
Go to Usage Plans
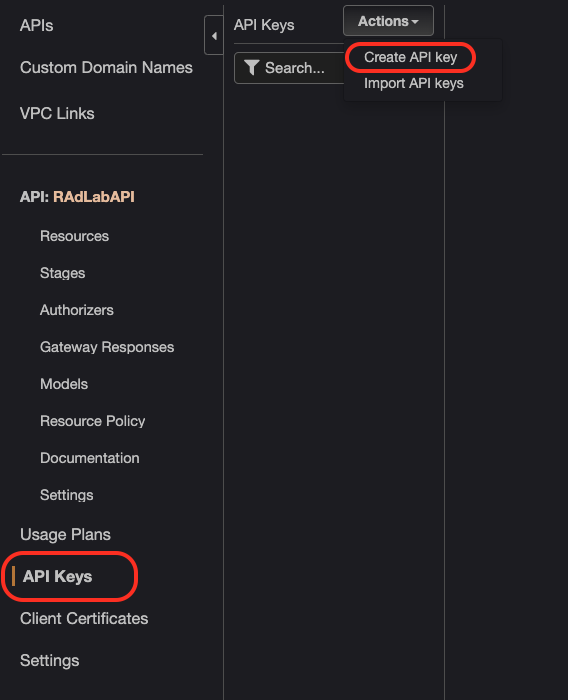pos(65,534)
